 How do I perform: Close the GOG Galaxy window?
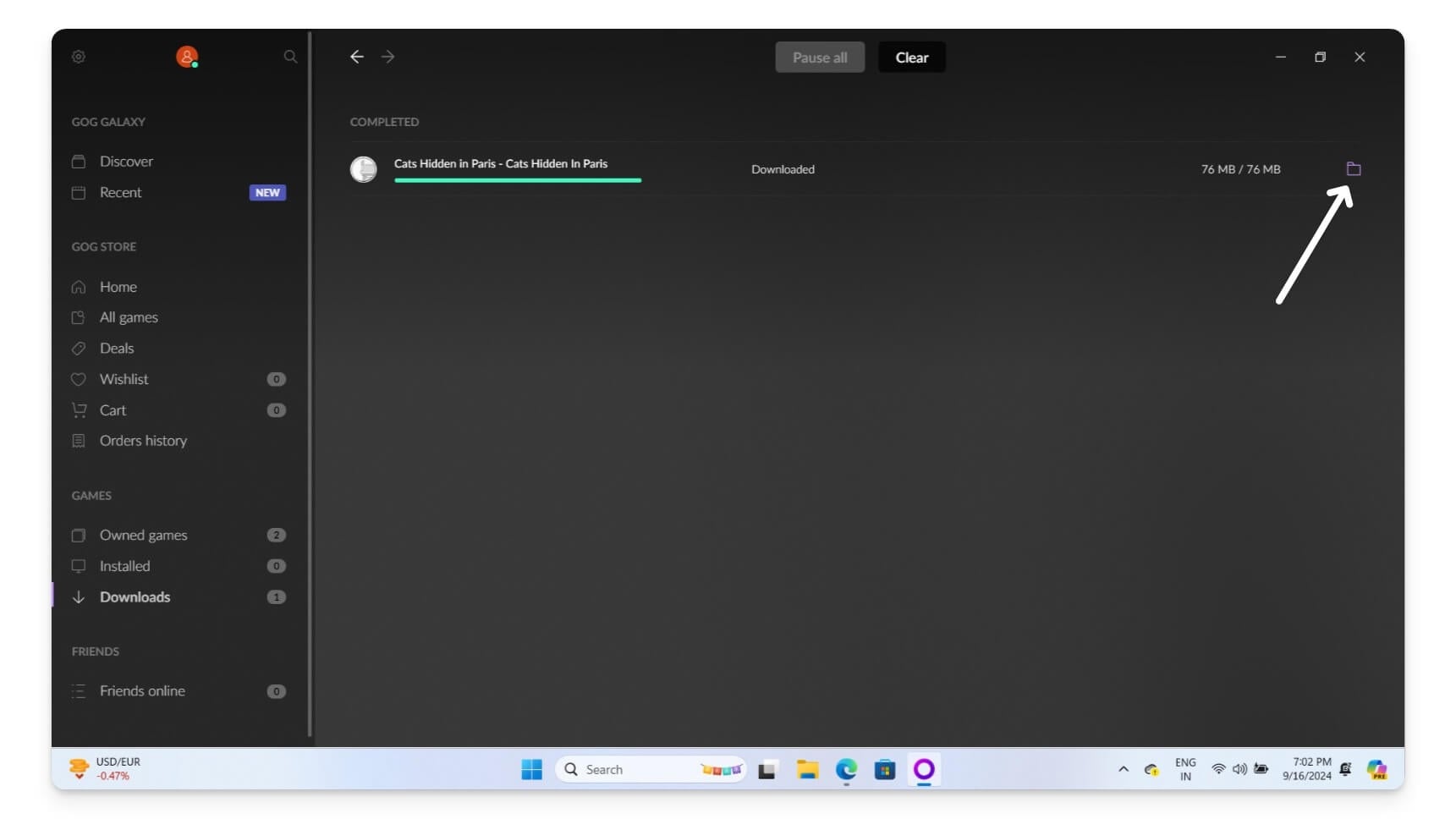[1360, 57]
